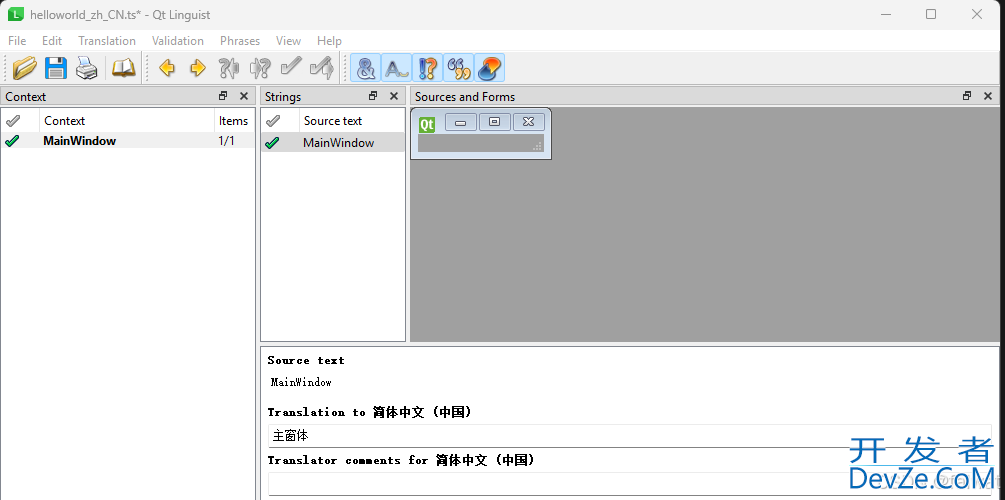Close the Strings panel
The height and width of the screenshot is (500, 1005).
pos(394,96)
